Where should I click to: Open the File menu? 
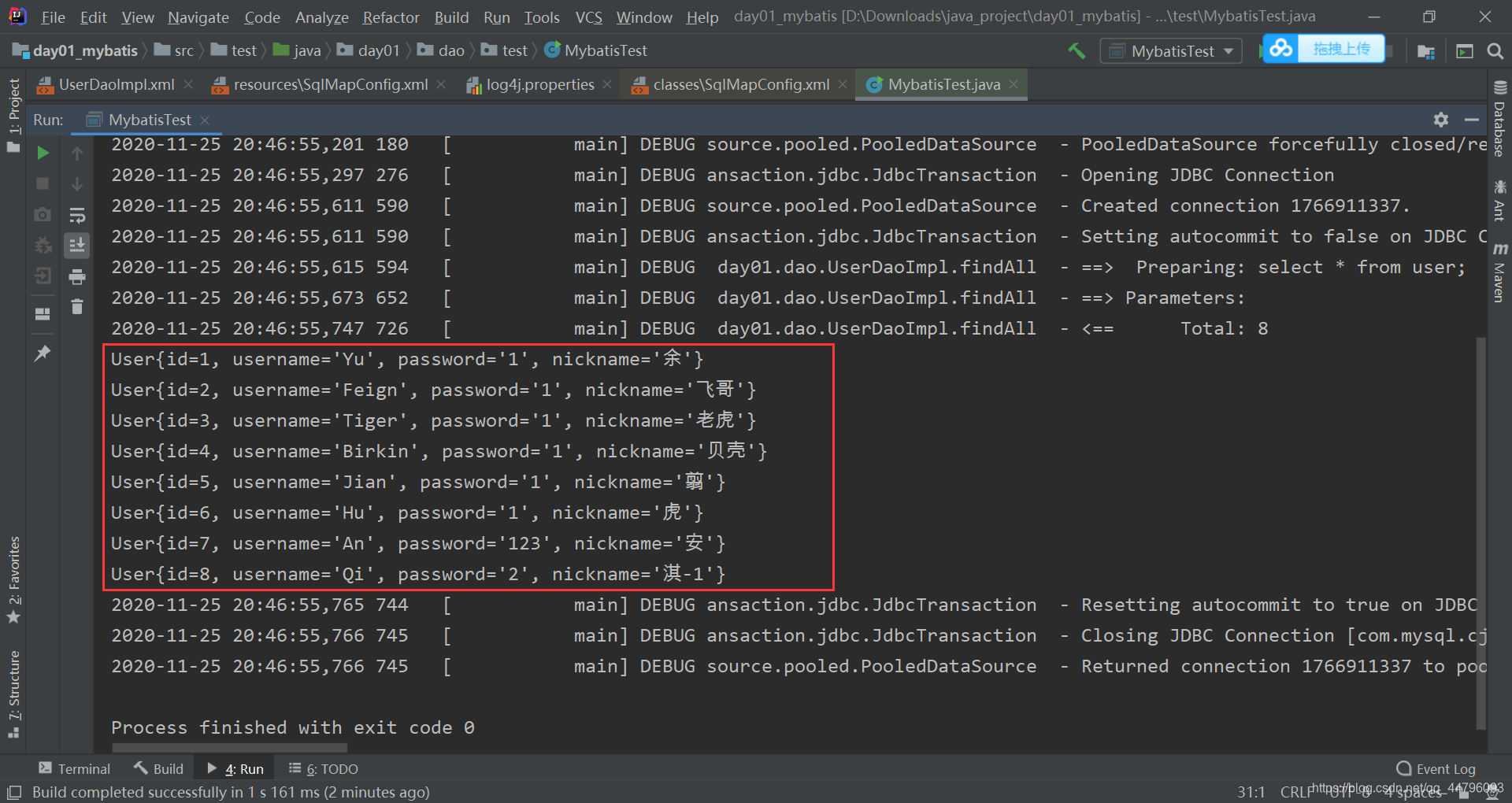(x=53, y=17)
